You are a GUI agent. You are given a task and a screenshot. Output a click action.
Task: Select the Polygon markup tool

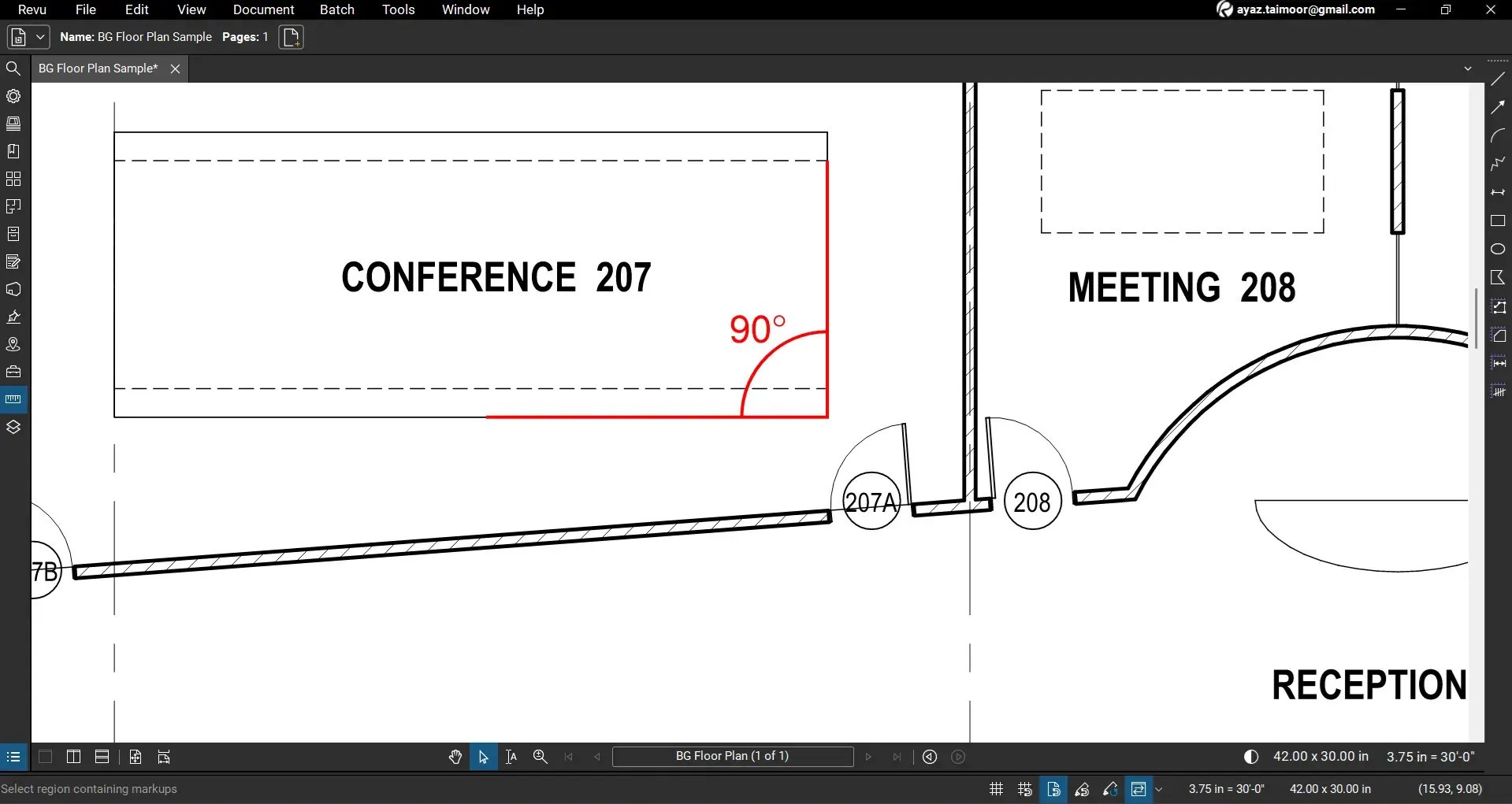pos(1498,277)
